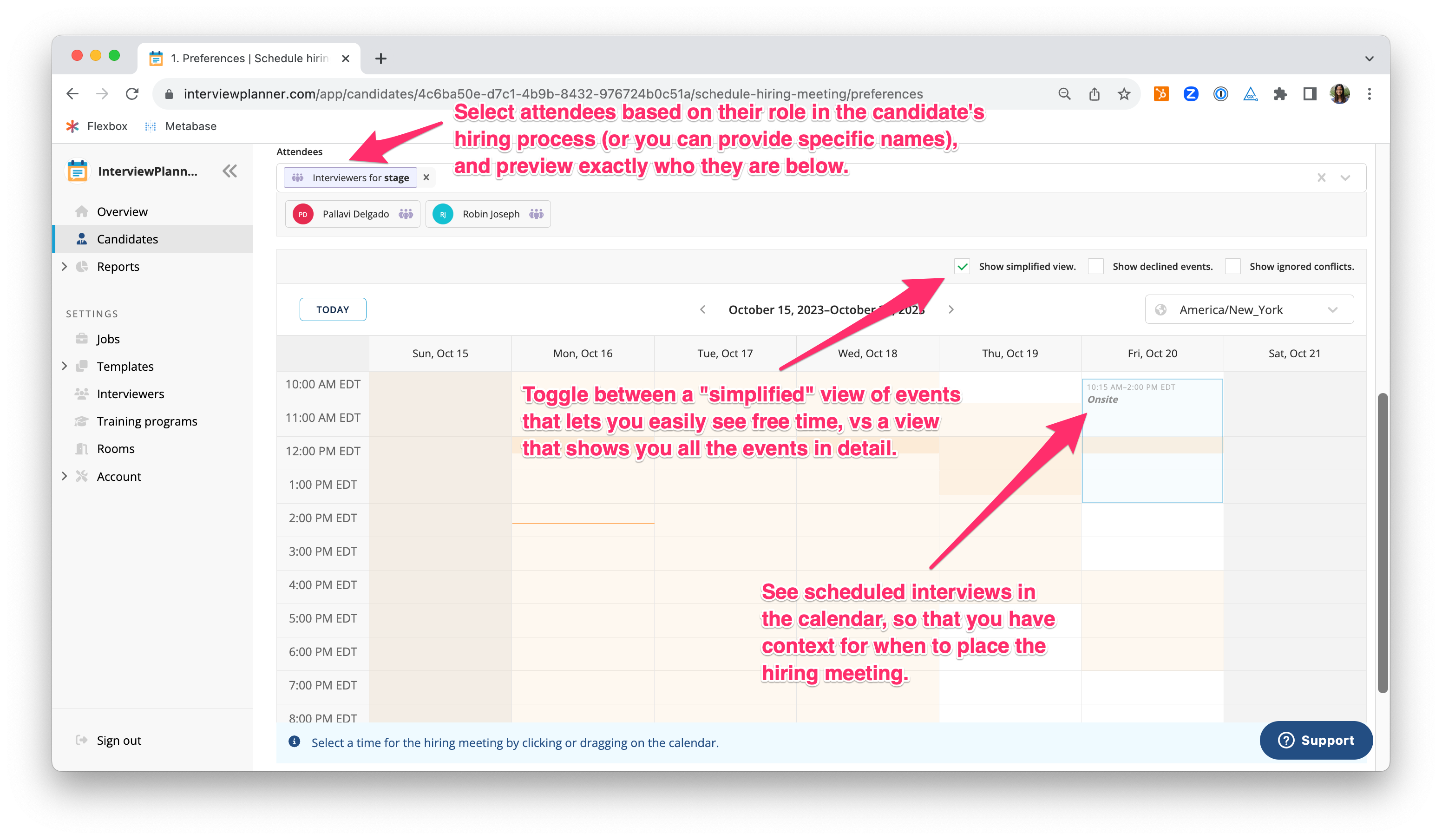
Task: Open the Interviewers settings page
Action: pos(131,394)
